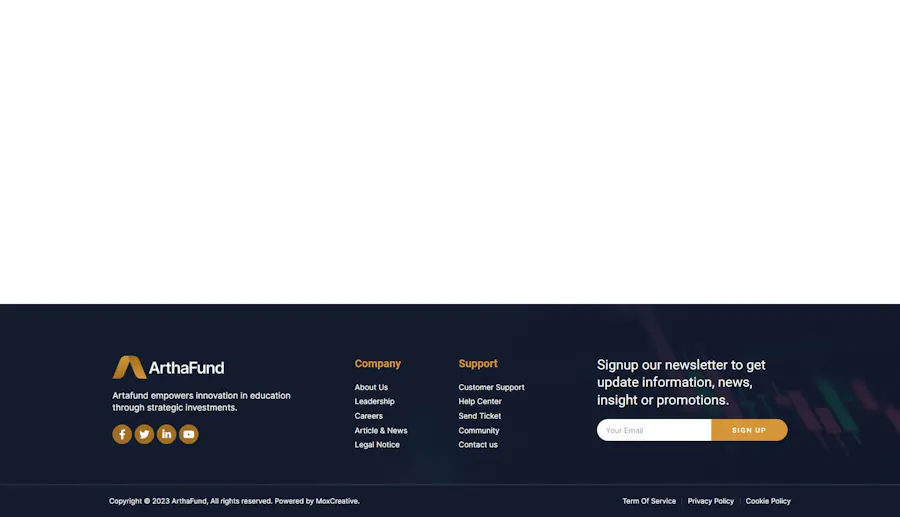Click the 'Signup our newsletter' heading text
Viewport: 900px width, 517px height.
(x=681, y=383)
